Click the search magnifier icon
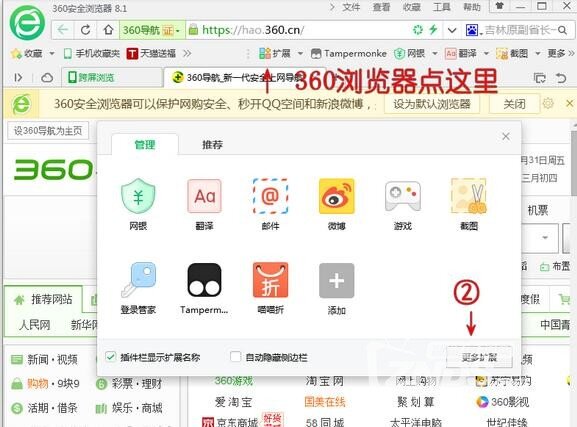Image resolution: width=577 pixels, height=427 pixels. click(x=562, y=30)
